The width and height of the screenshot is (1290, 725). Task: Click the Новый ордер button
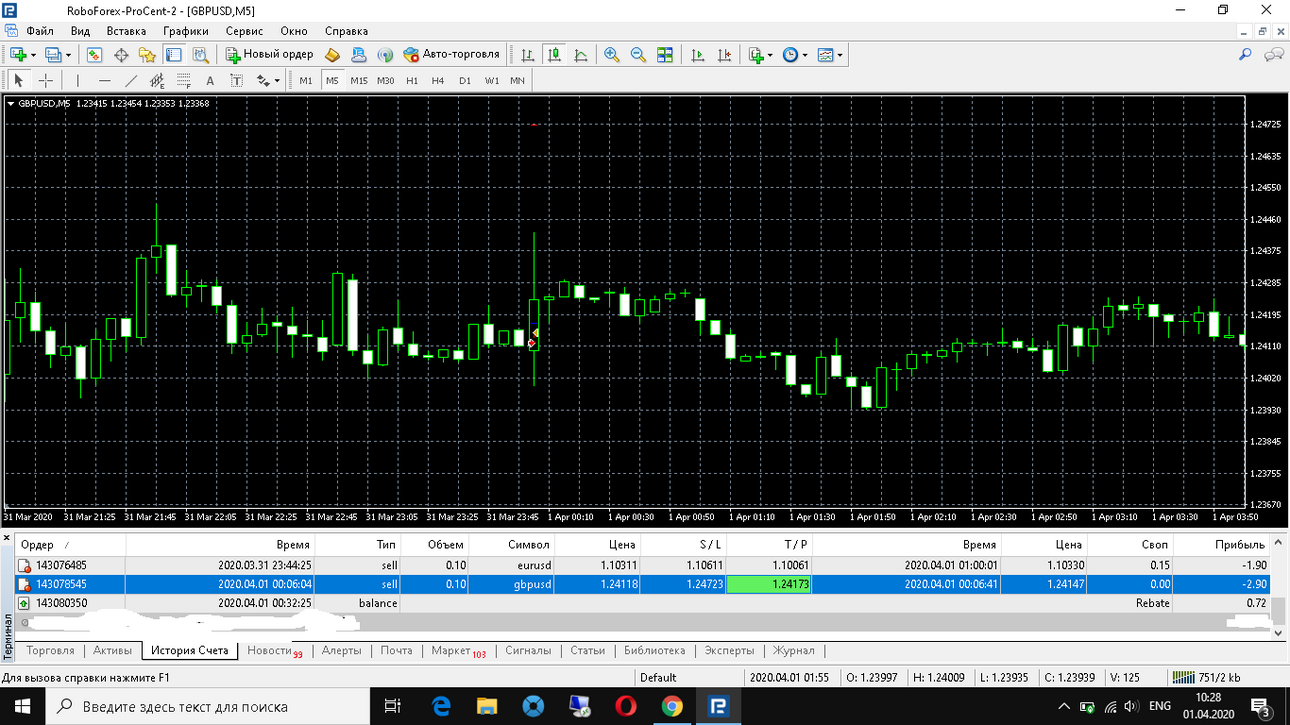pyautogui.click(x=269, y=55)
